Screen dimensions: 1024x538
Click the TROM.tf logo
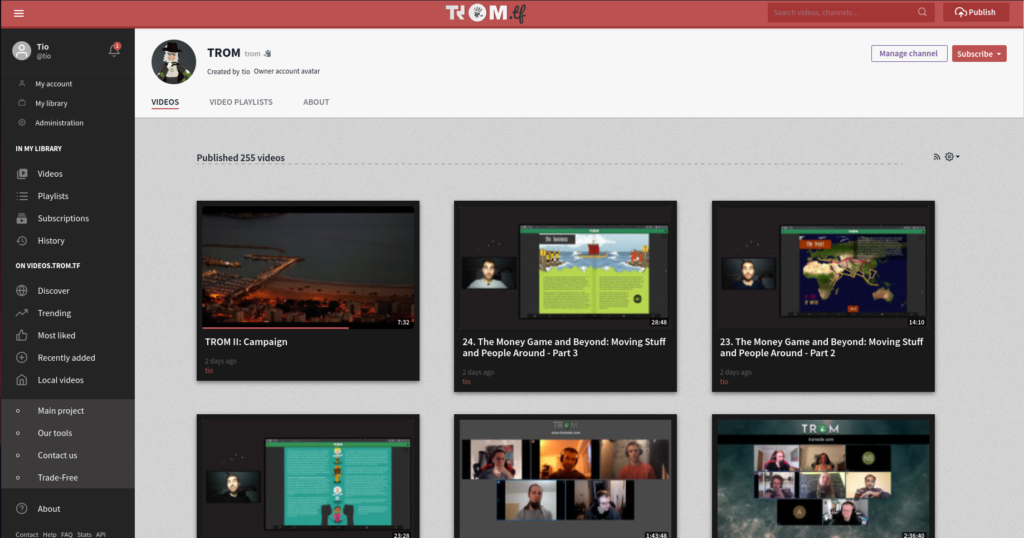pos(485,13)
